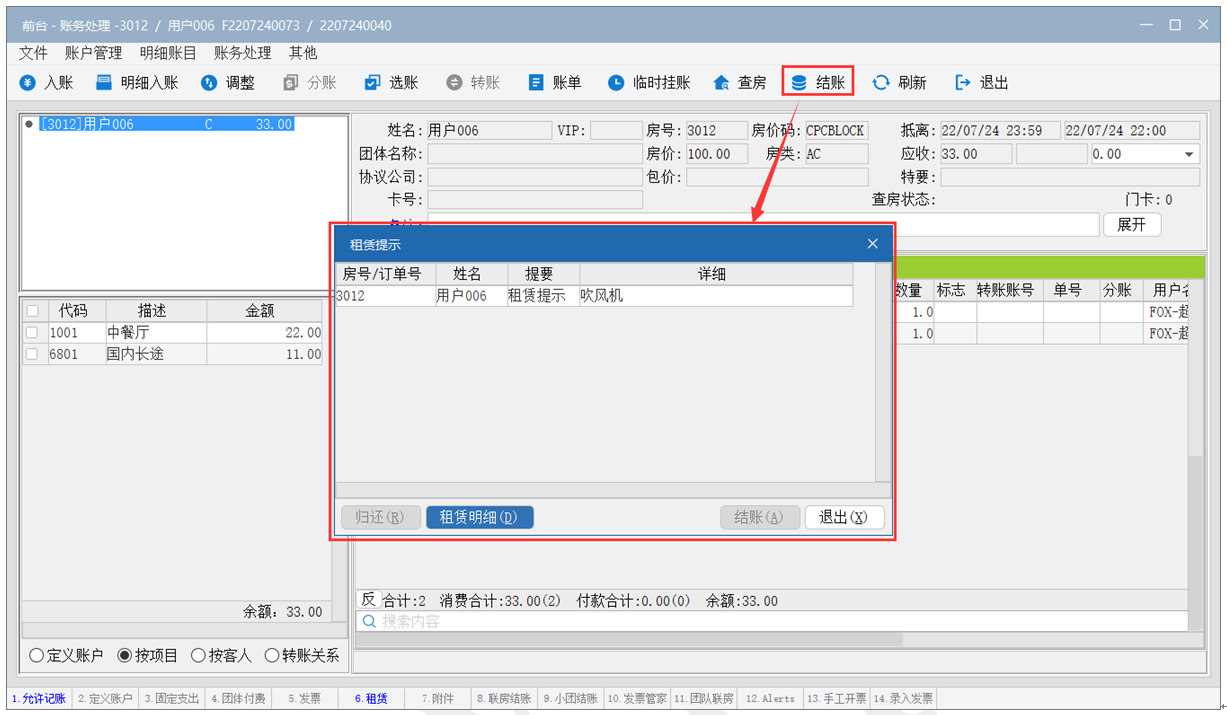This screenshot has height=715, width=1227.
Task: Select the 按项目 radio button
Action: pyautogui.click(x=125, y=656)
